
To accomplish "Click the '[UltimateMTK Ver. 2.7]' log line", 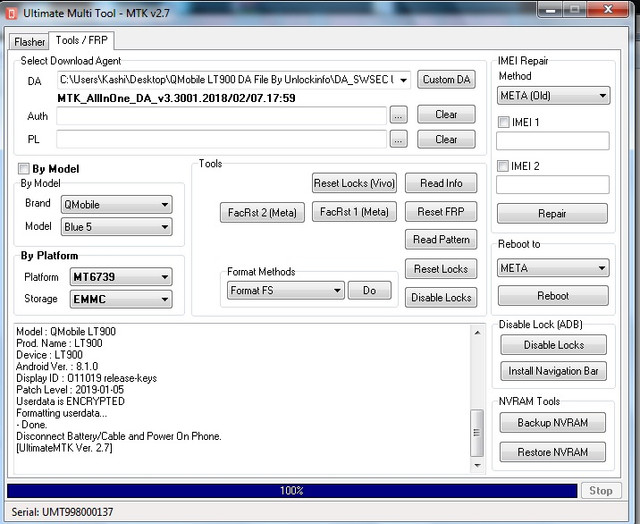I will [64, 448].
